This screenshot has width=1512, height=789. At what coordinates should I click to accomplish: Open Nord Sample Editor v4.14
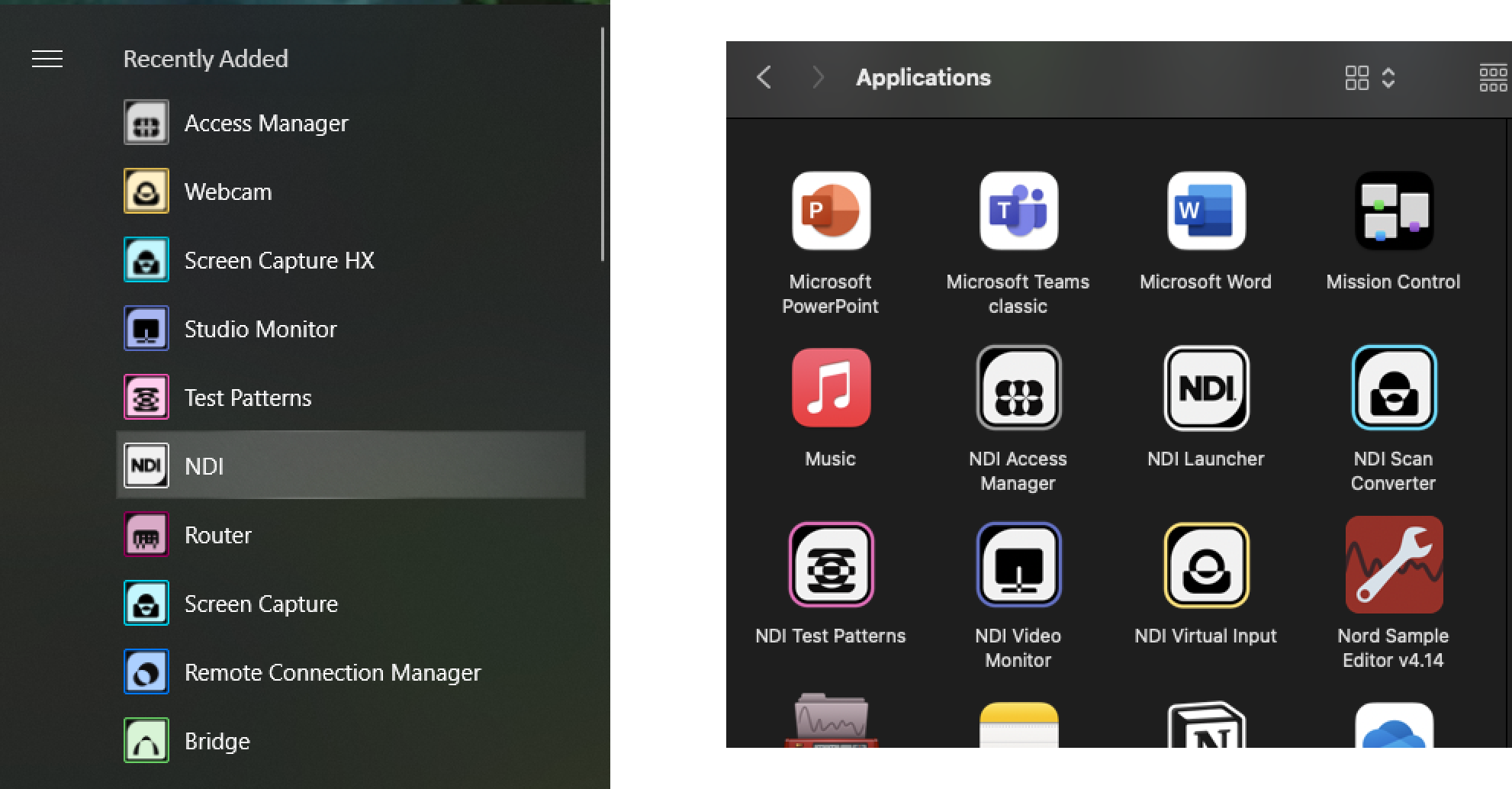1393,565
